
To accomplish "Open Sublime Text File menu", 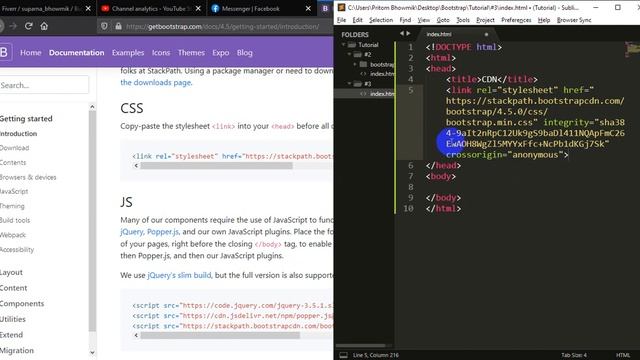I will point(342,20).
